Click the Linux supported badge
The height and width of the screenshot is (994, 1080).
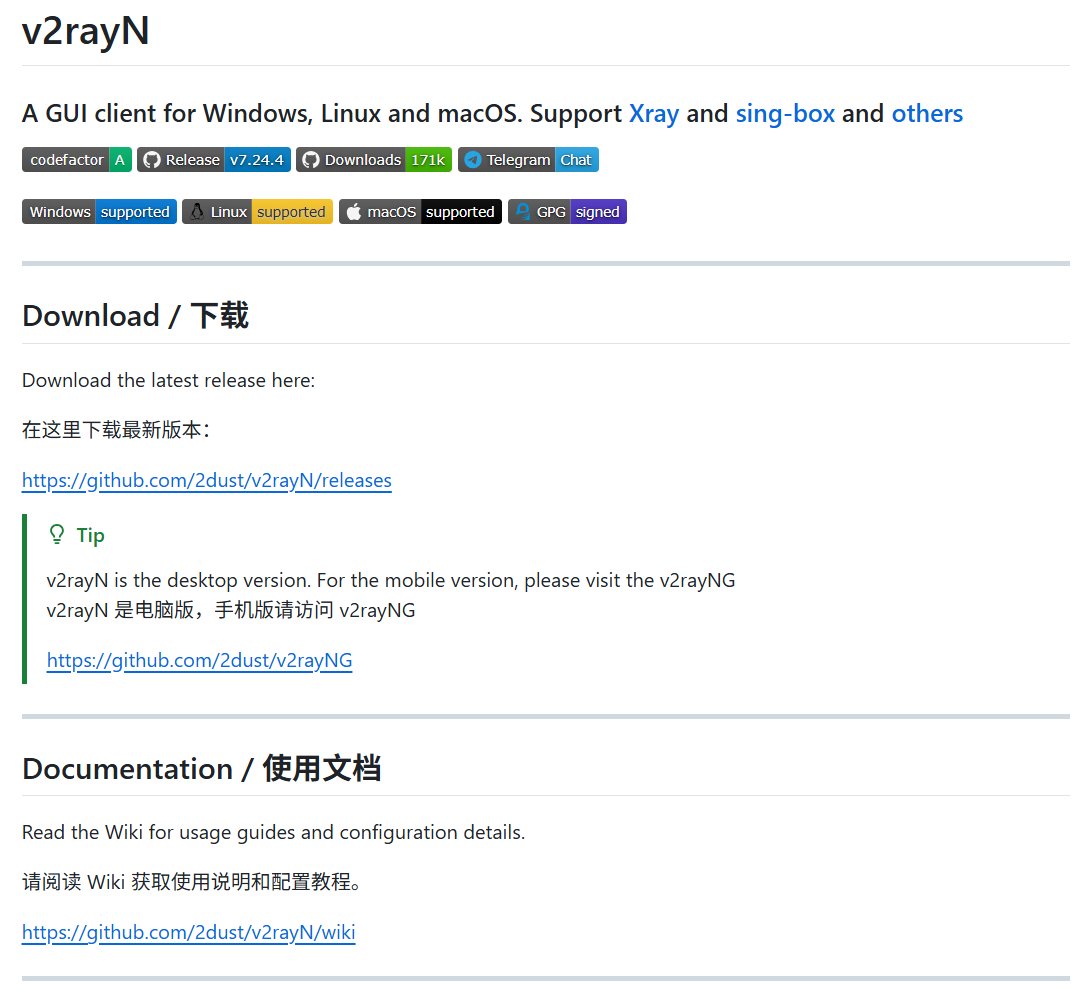pyautogui.click(x=258, y=211)
